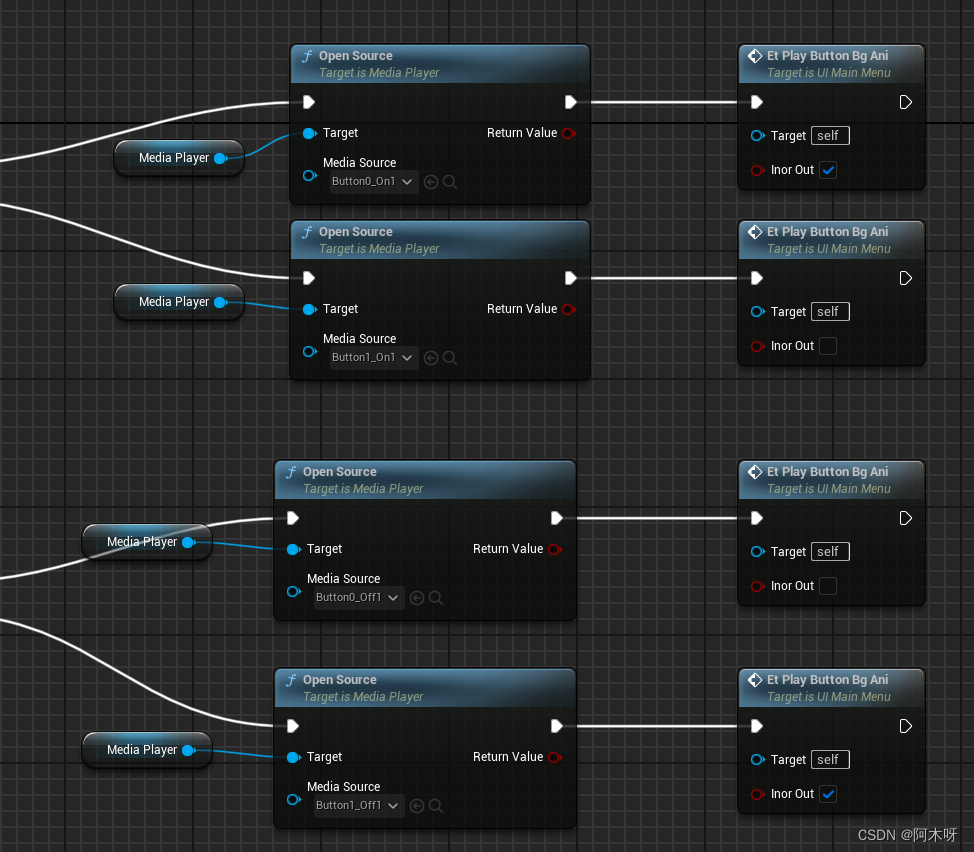The width and height of the screenshot is (974, 852).
Task: Click the self Target field on top Et Play node
Action: (x=830, y=135)
